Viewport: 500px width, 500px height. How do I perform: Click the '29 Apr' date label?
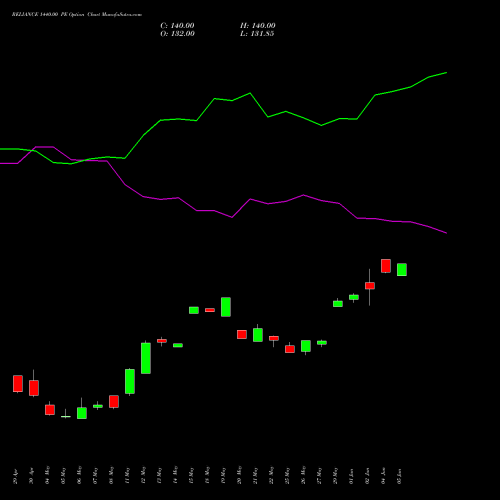pyautogui.click(x=15, y=476)
